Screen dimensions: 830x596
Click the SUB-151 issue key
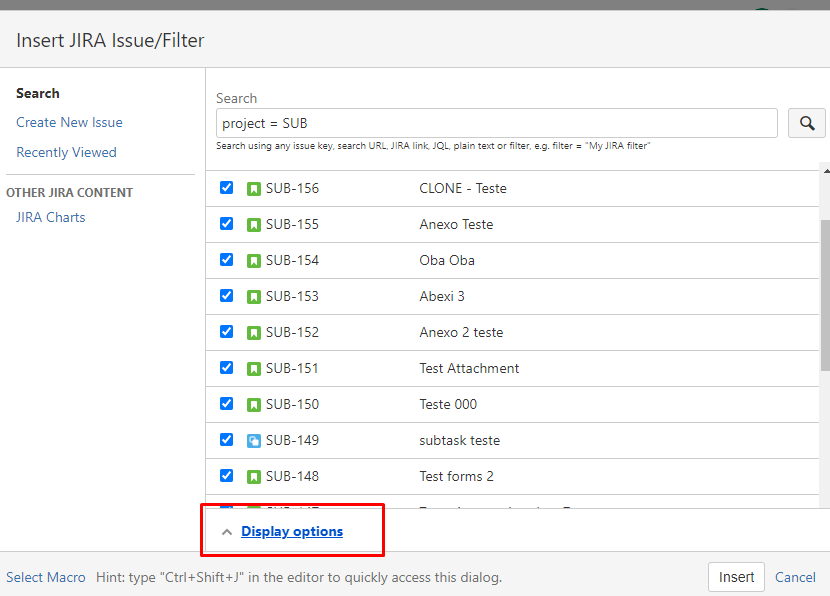292,368
